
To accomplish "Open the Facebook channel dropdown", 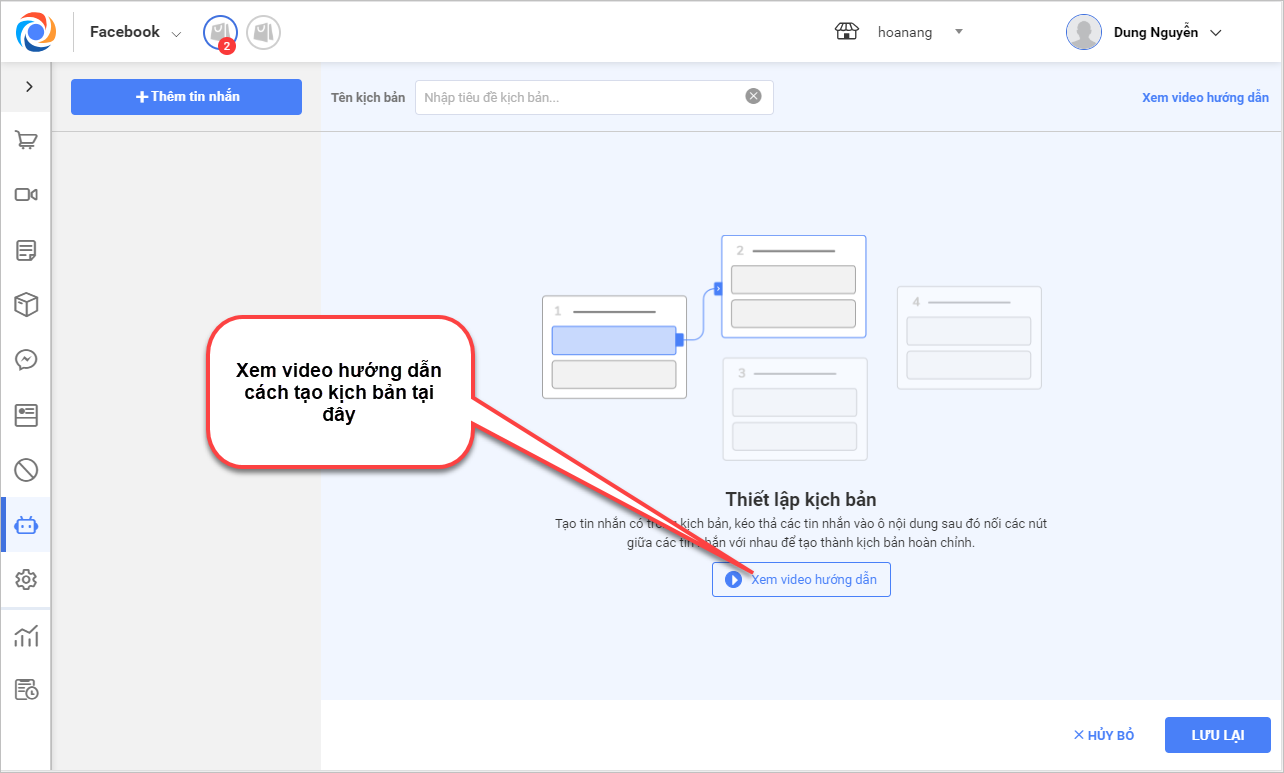I will pos(135,33).
